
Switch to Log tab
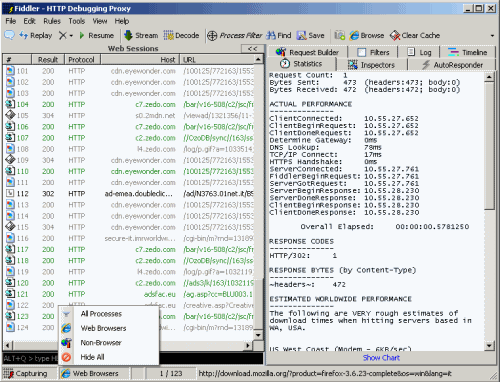point(419,52)
